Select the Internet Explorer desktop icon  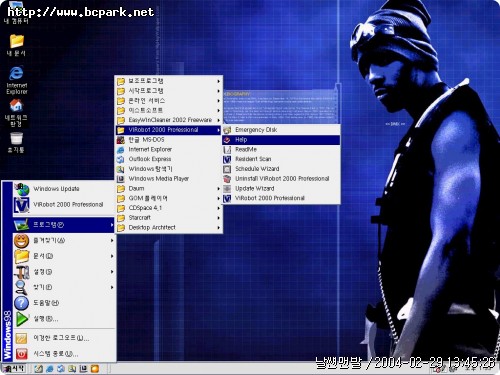16,80
